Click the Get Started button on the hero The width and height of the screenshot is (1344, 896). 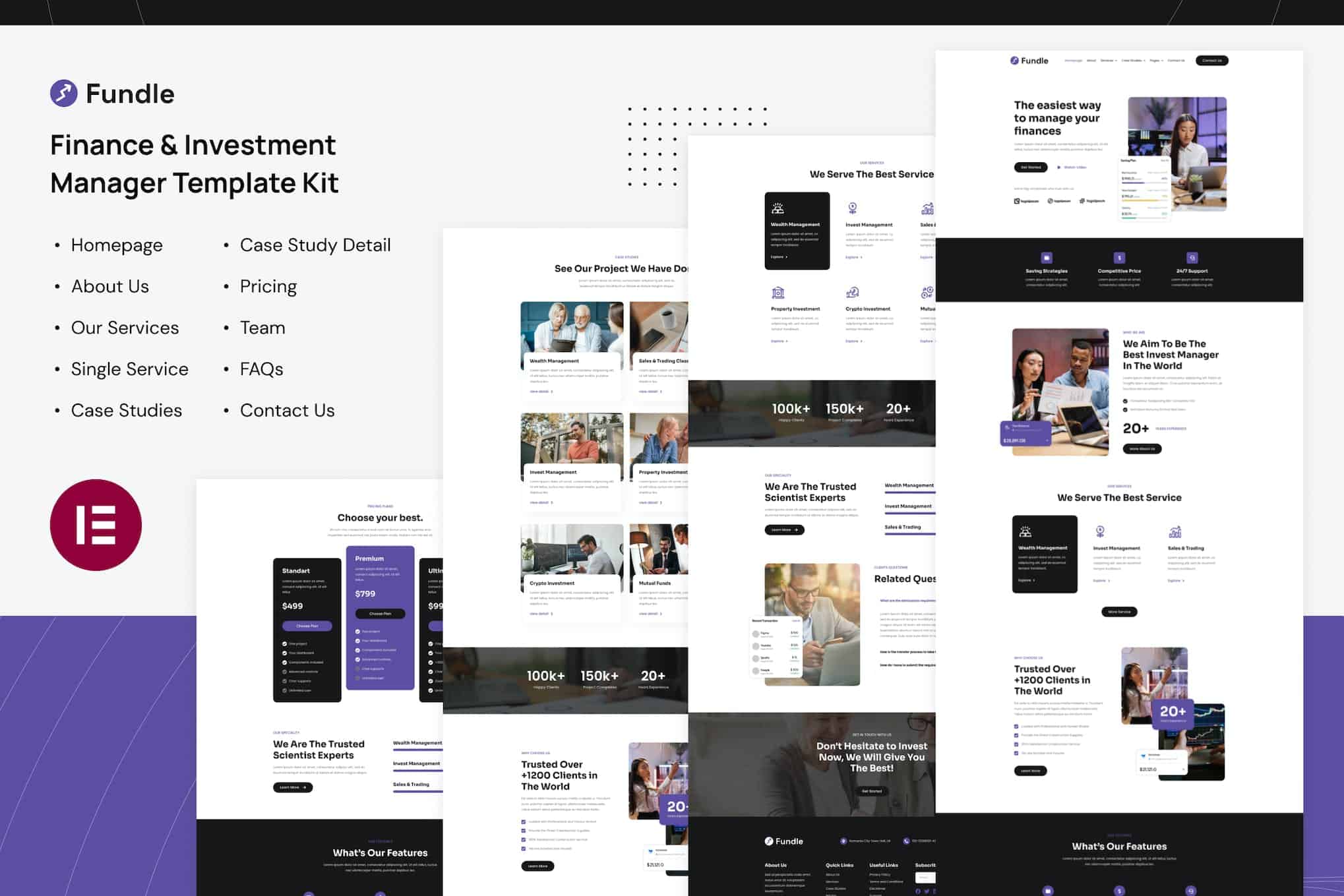pos(1030,167)
